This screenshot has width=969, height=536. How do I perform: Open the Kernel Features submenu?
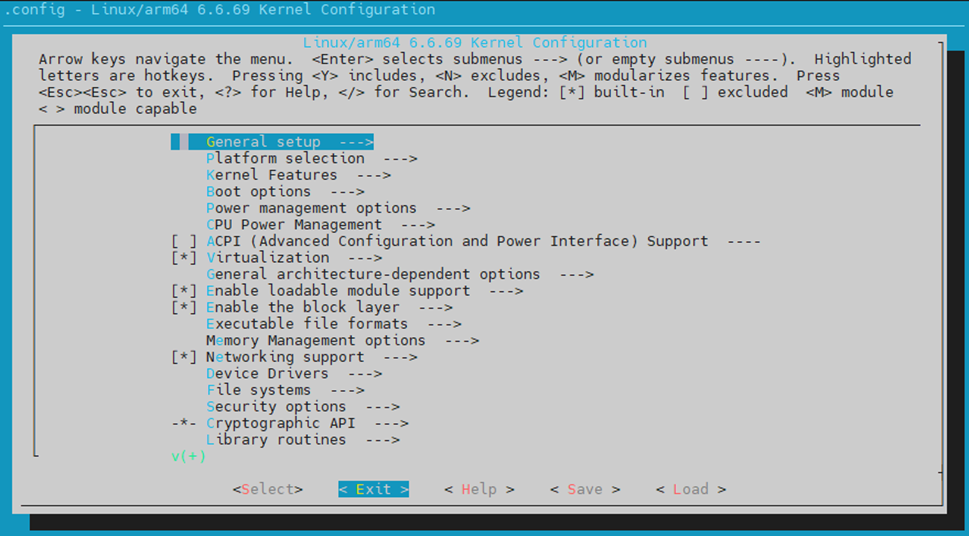298,175
